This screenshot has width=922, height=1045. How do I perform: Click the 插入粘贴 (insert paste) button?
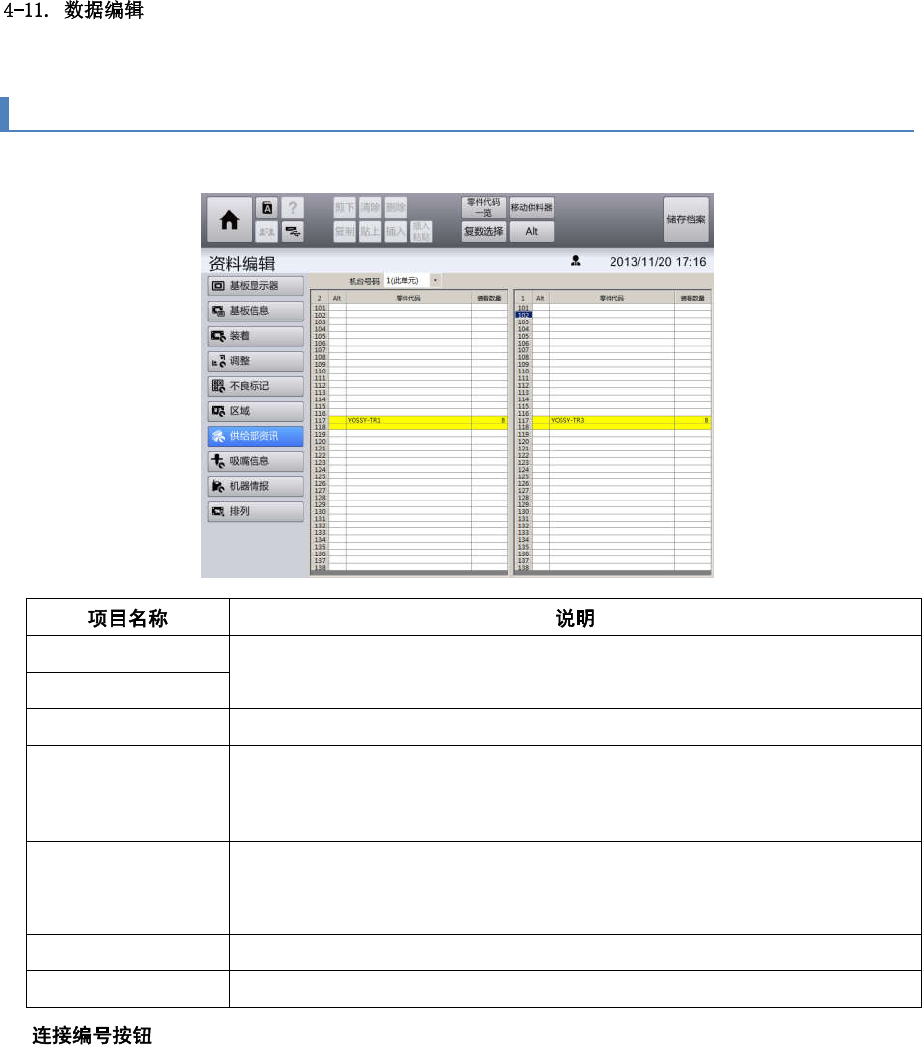click(x=421, y=231)
